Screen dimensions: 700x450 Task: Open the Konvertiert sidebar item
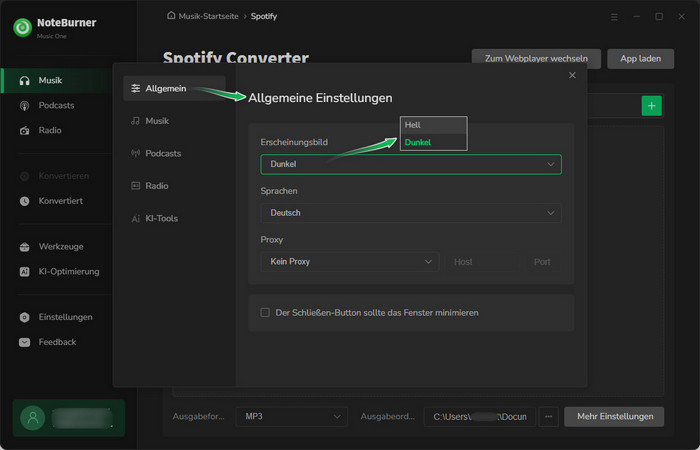[x=60, y=201]
